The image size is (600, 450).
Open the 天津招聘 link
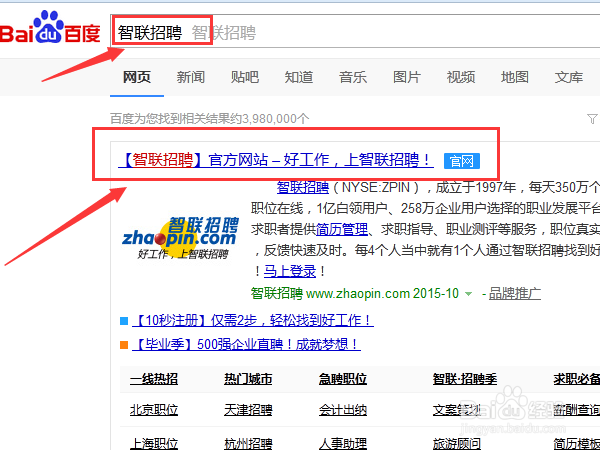248,410
